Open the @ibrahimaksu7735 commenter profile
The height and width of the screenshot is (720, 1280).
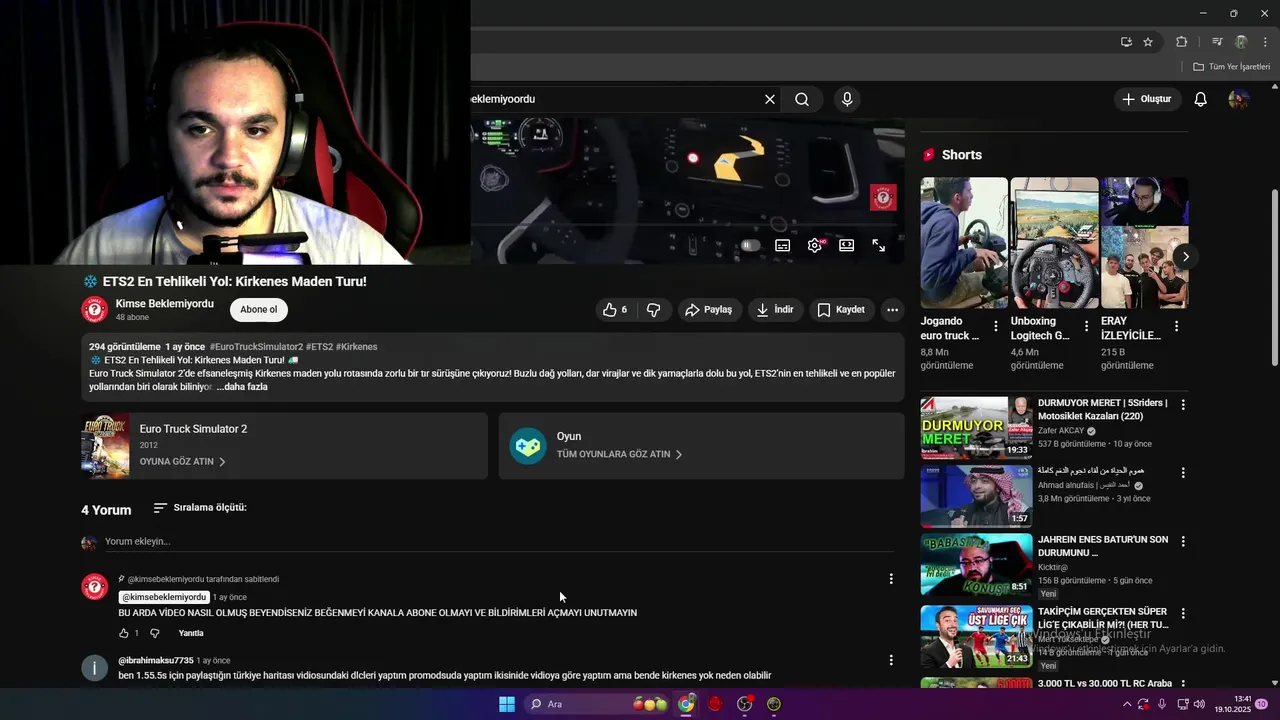click(156, 661)
